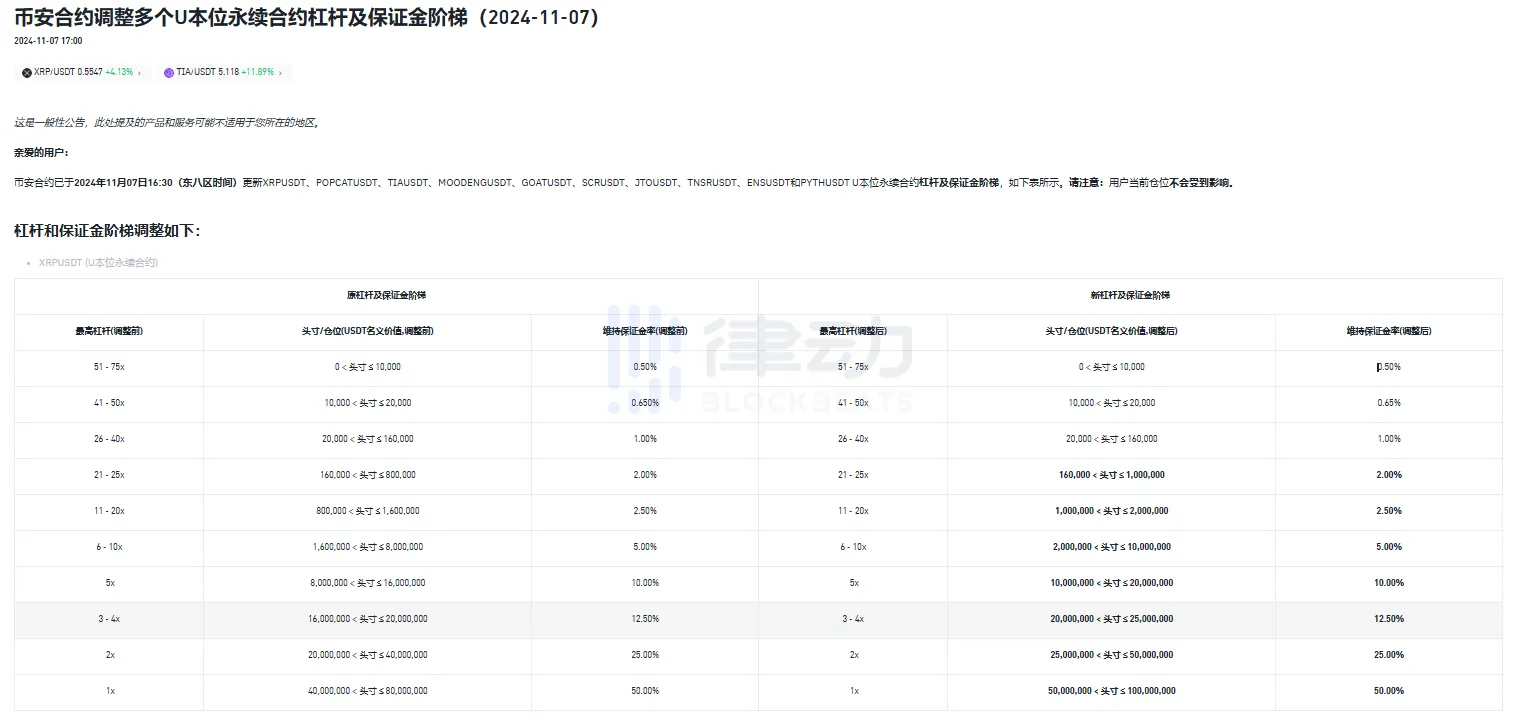Click the +4.13% XRP change value
Image resolution: width=1521 pixels, height=720 pixels.
click(119, 73)
